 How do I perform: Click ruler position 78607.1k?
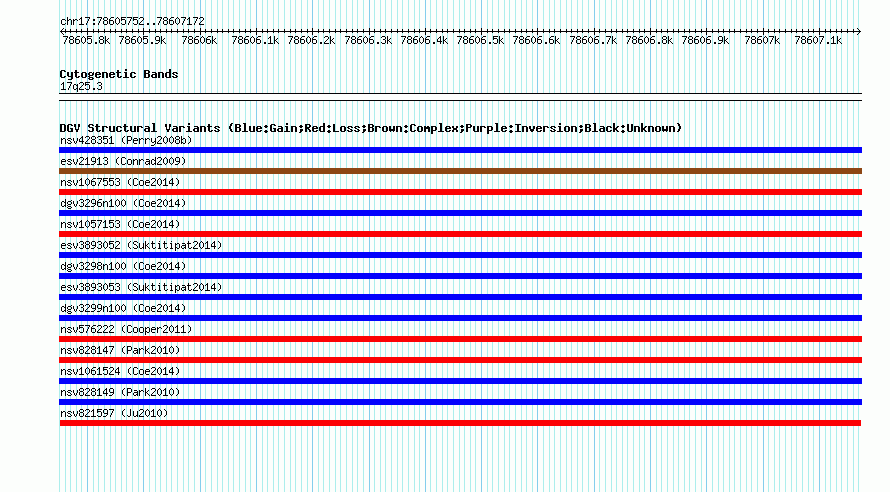[818, 40]
